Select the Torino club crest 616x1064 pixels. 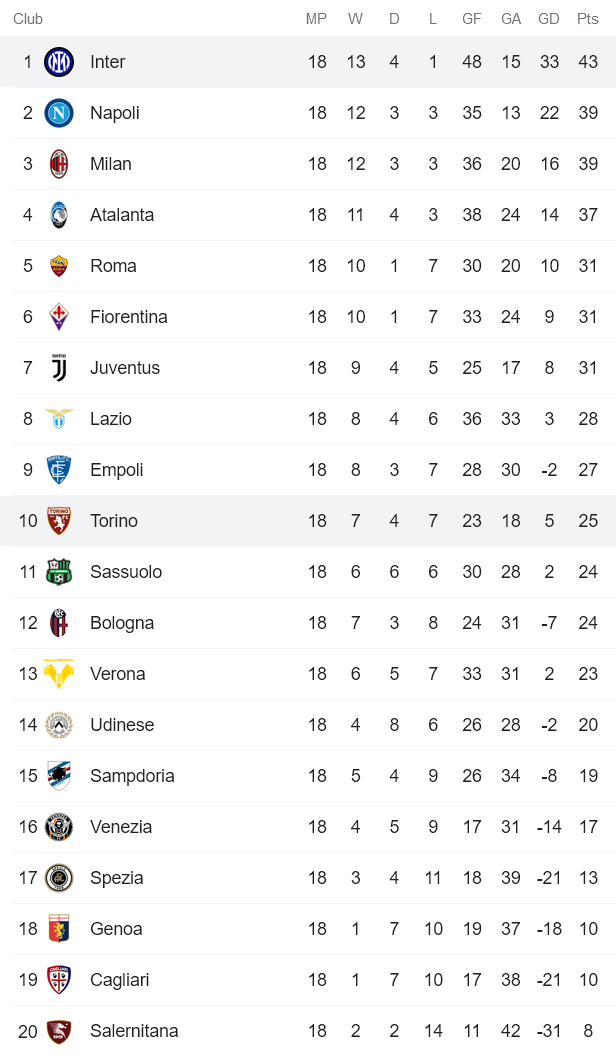pos(59,521)
